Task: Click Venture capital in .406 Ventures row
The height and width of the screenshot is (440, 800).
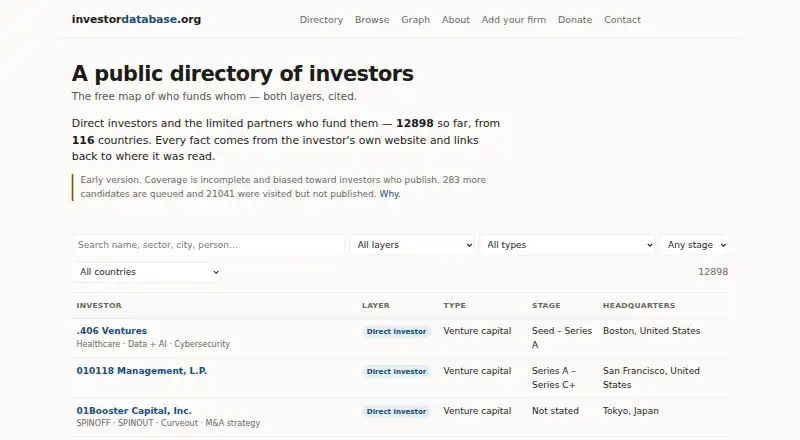Action: [x=477, y=331]
